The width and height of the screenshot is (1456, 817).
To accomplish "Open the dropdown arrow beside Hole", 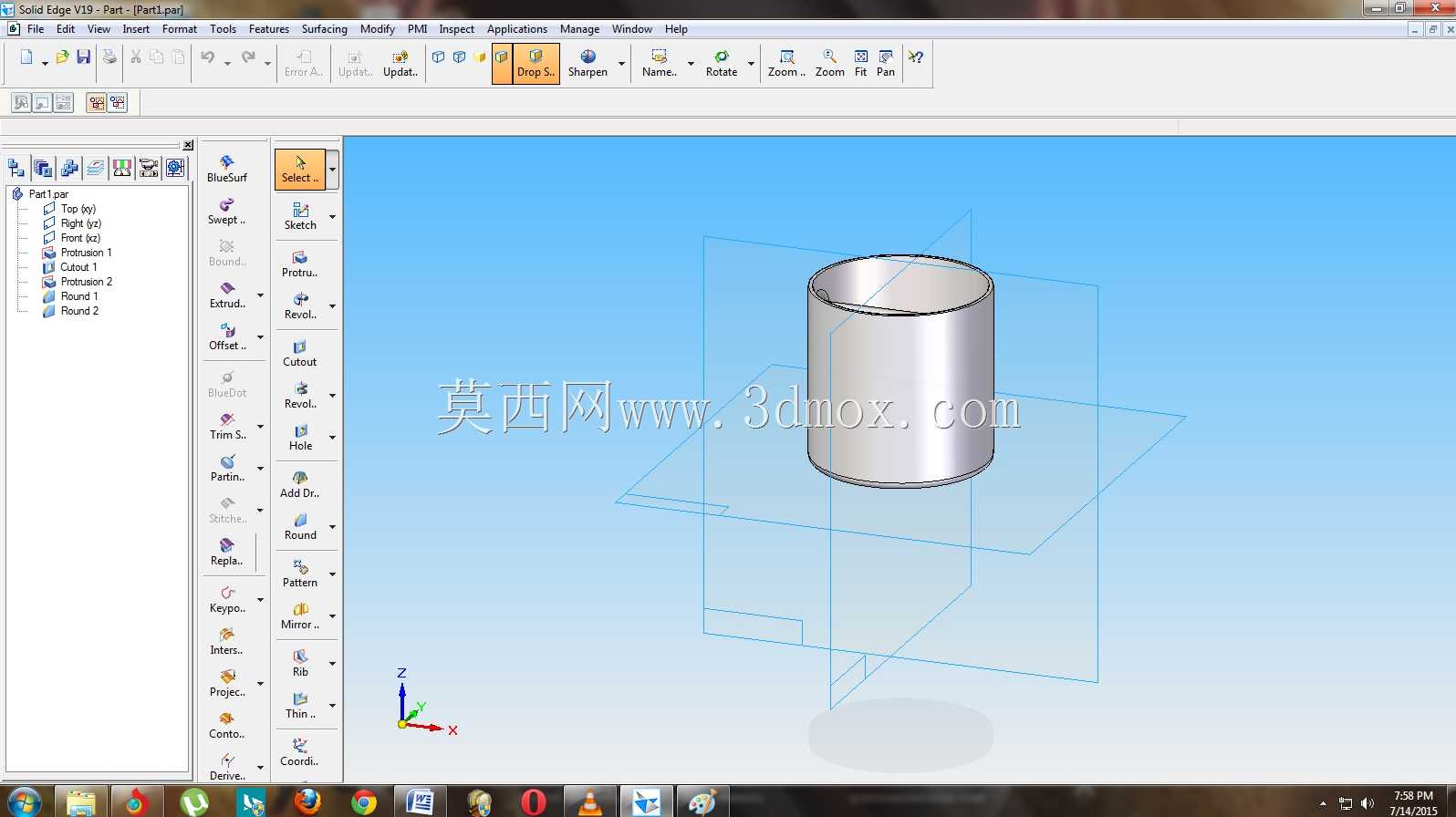I will click(x=332, y=438).
